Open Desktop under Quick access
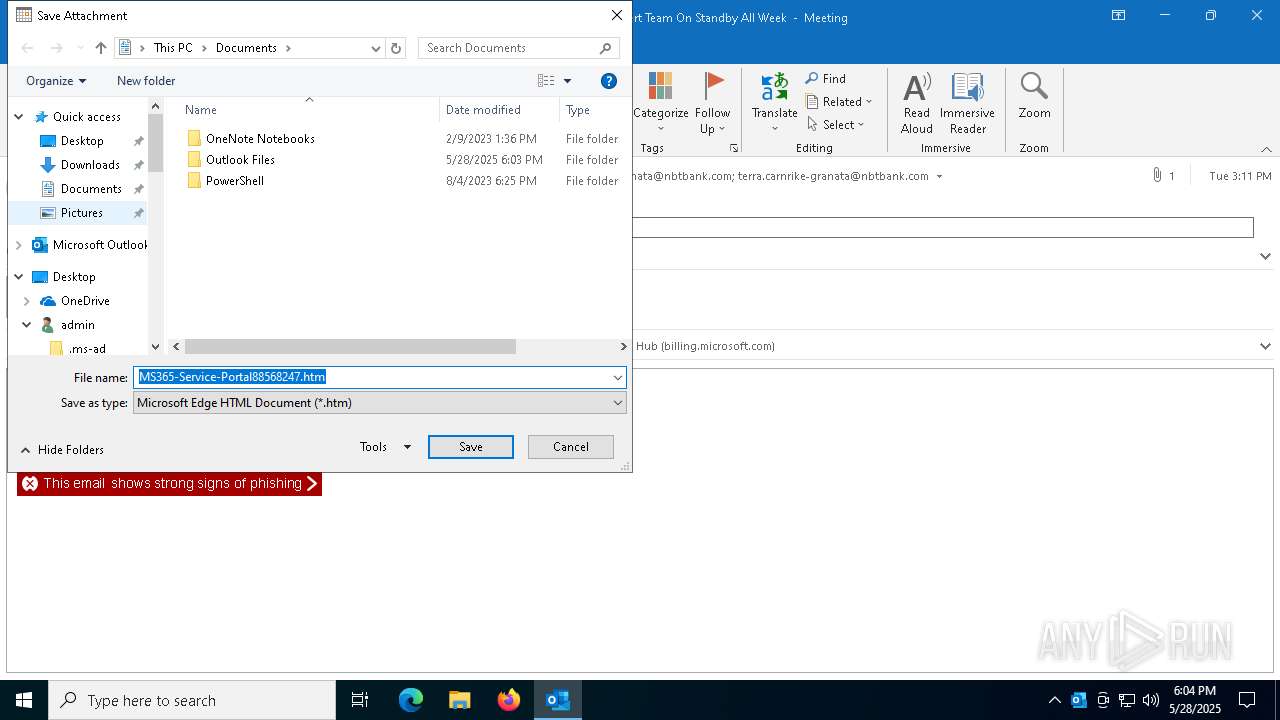 click(82, 141)
